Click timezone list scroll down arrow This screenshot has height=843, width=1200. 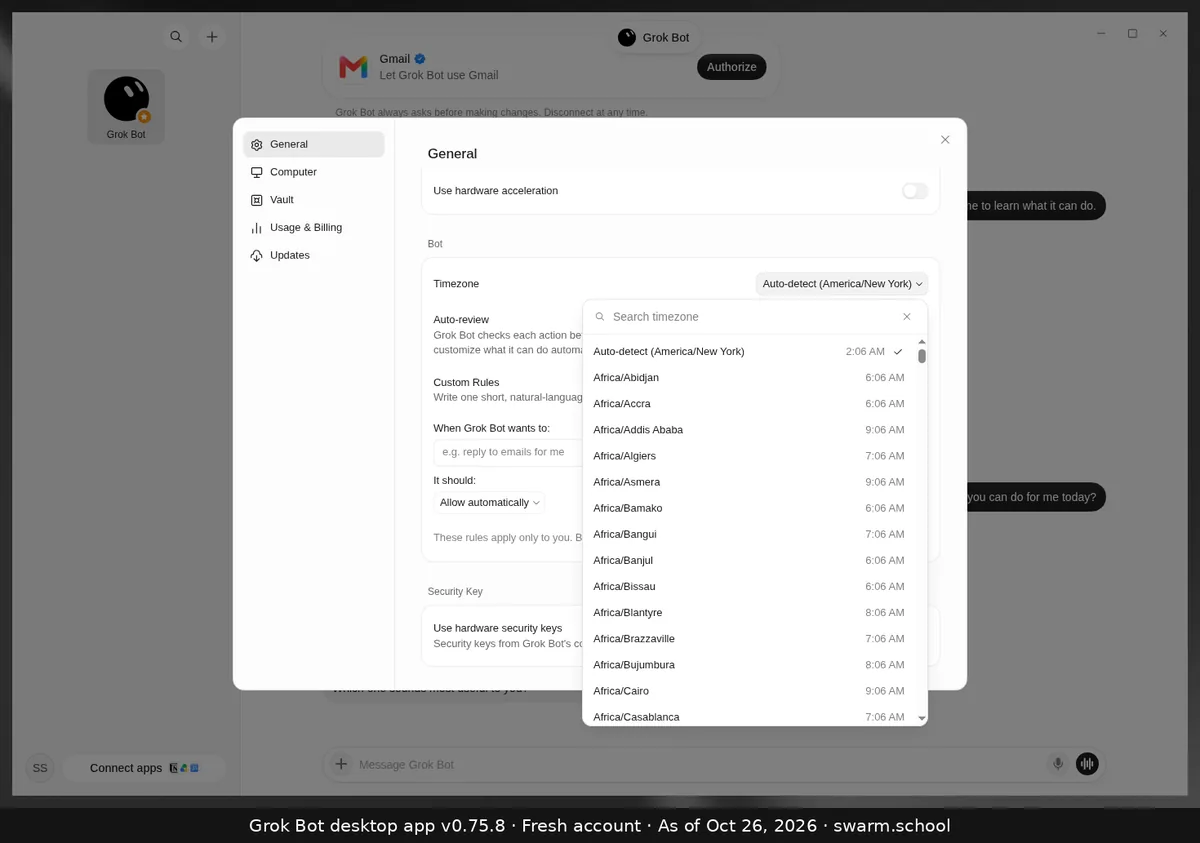(922, 718)
